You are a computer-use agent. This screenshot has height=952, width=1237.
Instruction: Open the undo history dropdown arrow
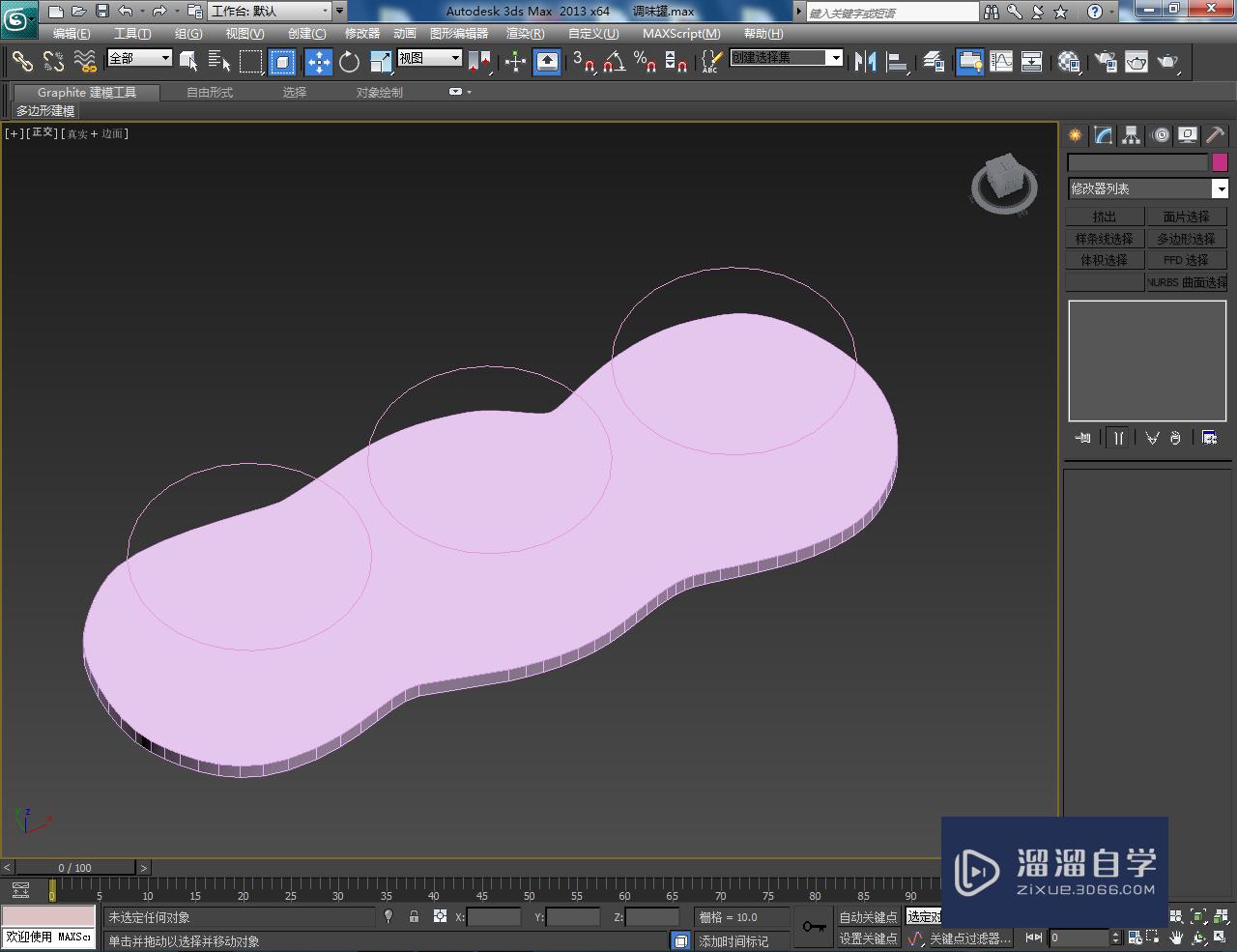pos(142,12)
